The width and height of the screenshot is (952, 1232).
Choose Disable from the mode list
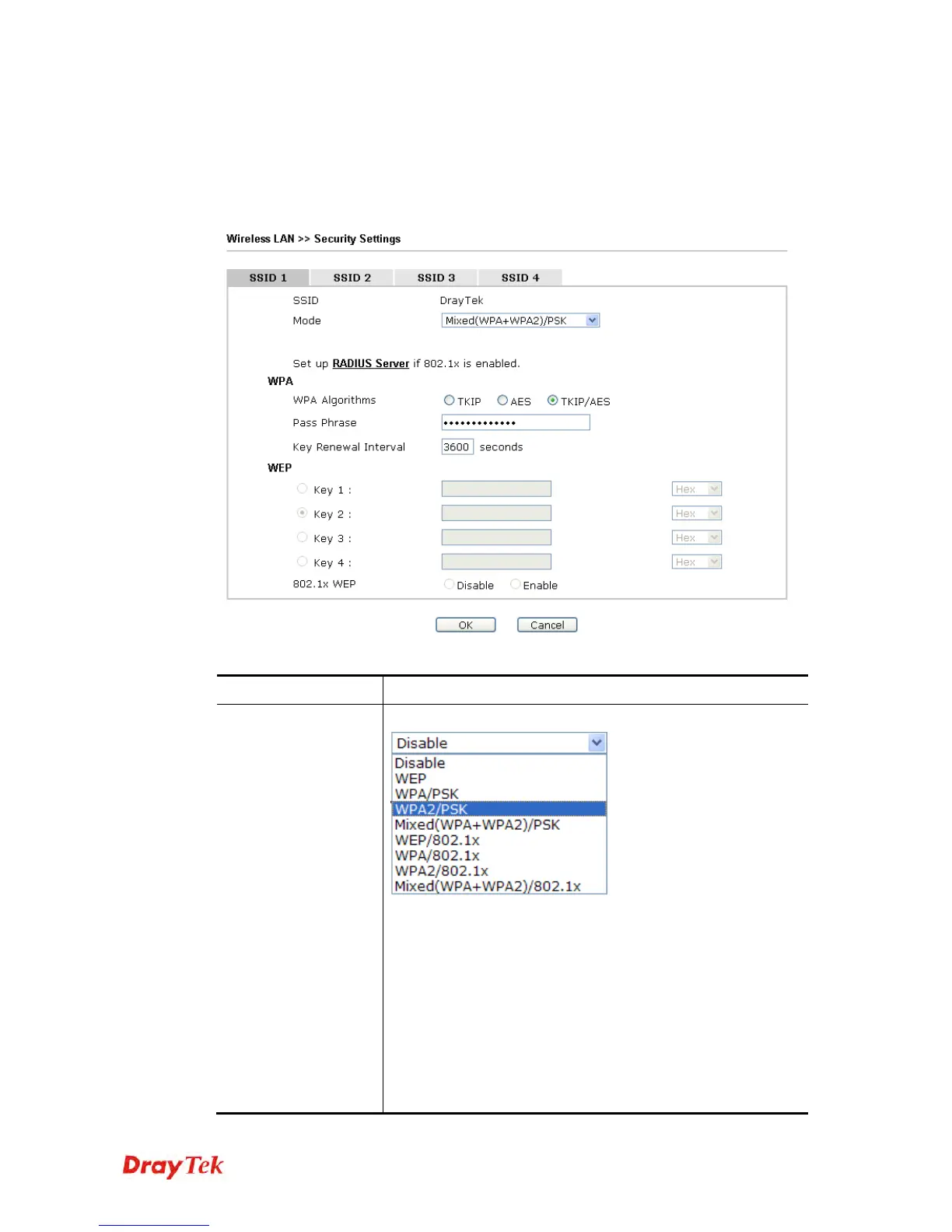499,763
